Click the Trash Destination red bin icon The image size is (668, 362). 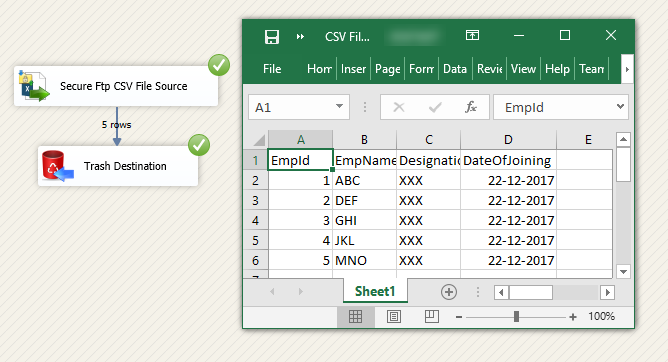point(57,166)
